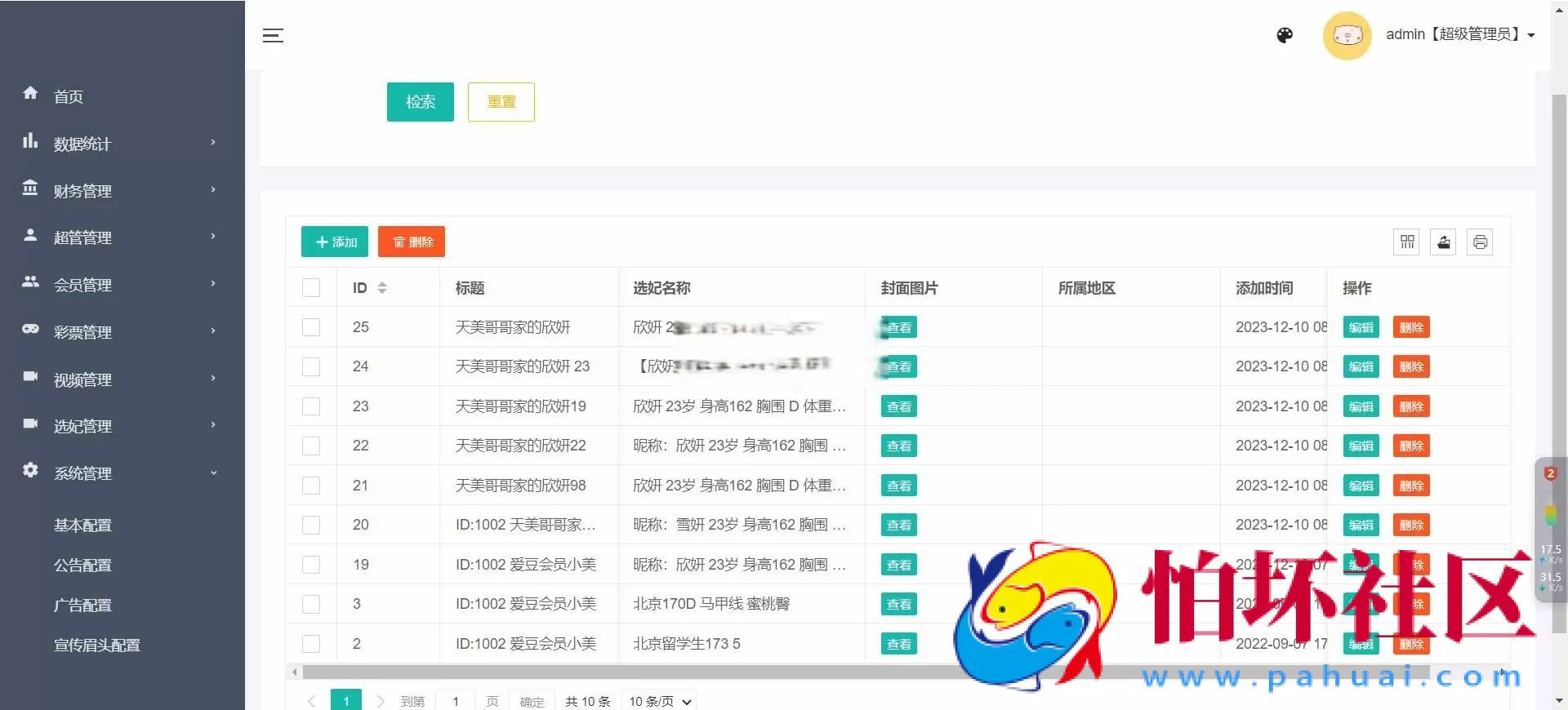The image size is (1568, 710).
Task: Click the page jump number input field
Action: click(456, 701)
